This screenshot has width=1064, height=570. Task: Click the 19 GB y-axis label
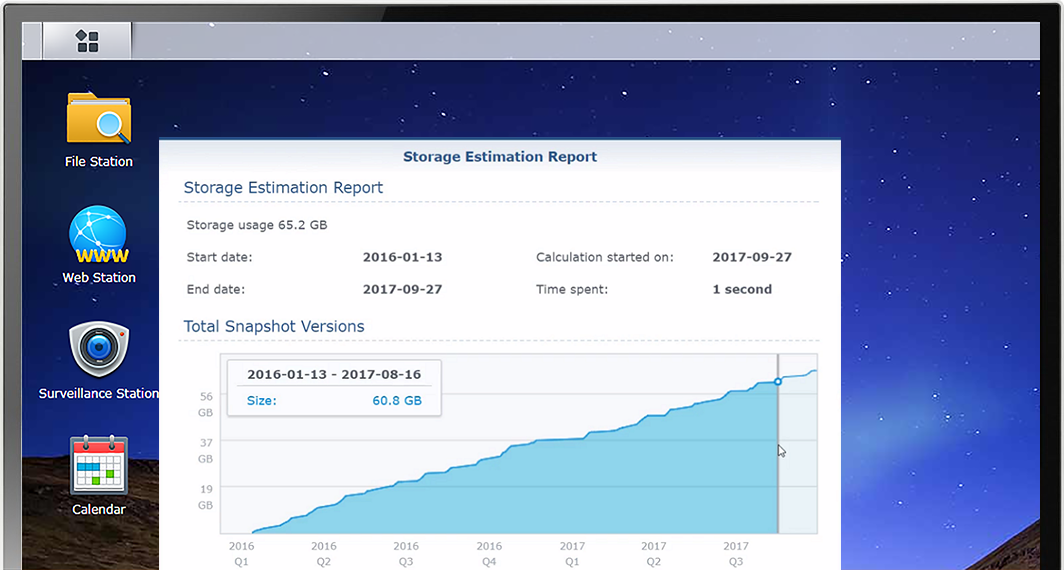coord(205,496)
